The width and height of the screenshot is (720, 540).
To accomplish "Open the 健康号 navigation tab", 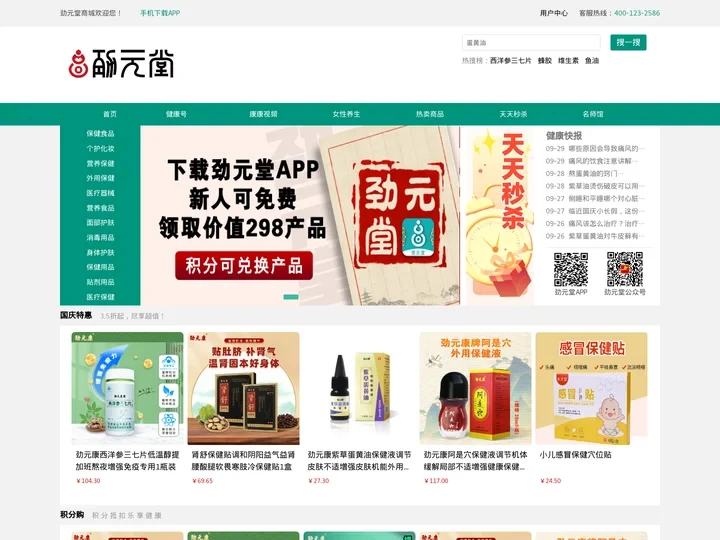I will tap(176, 114).
